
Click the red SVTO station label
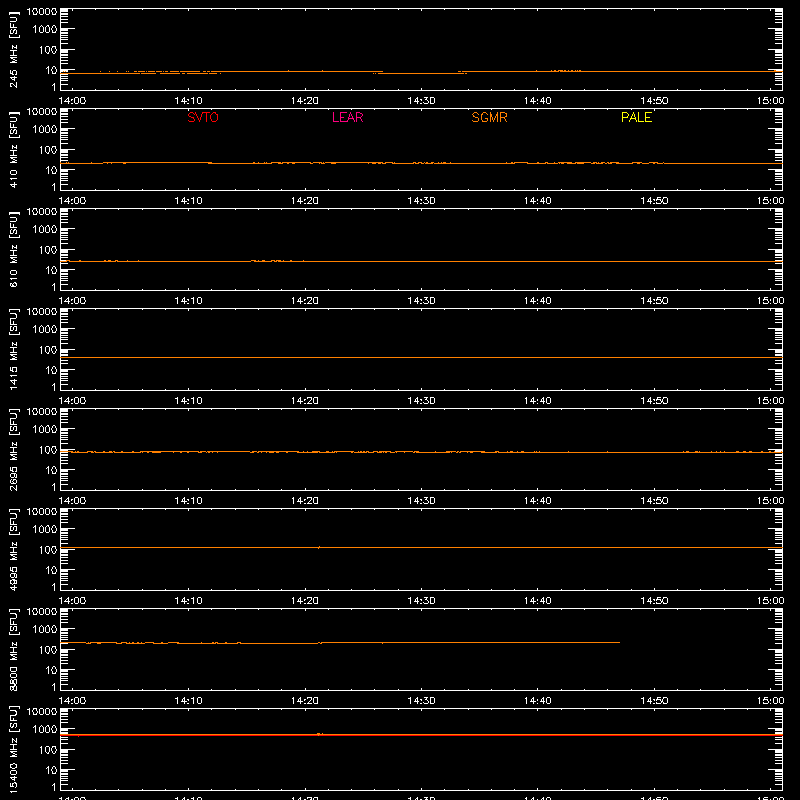(x=203, y=117)
